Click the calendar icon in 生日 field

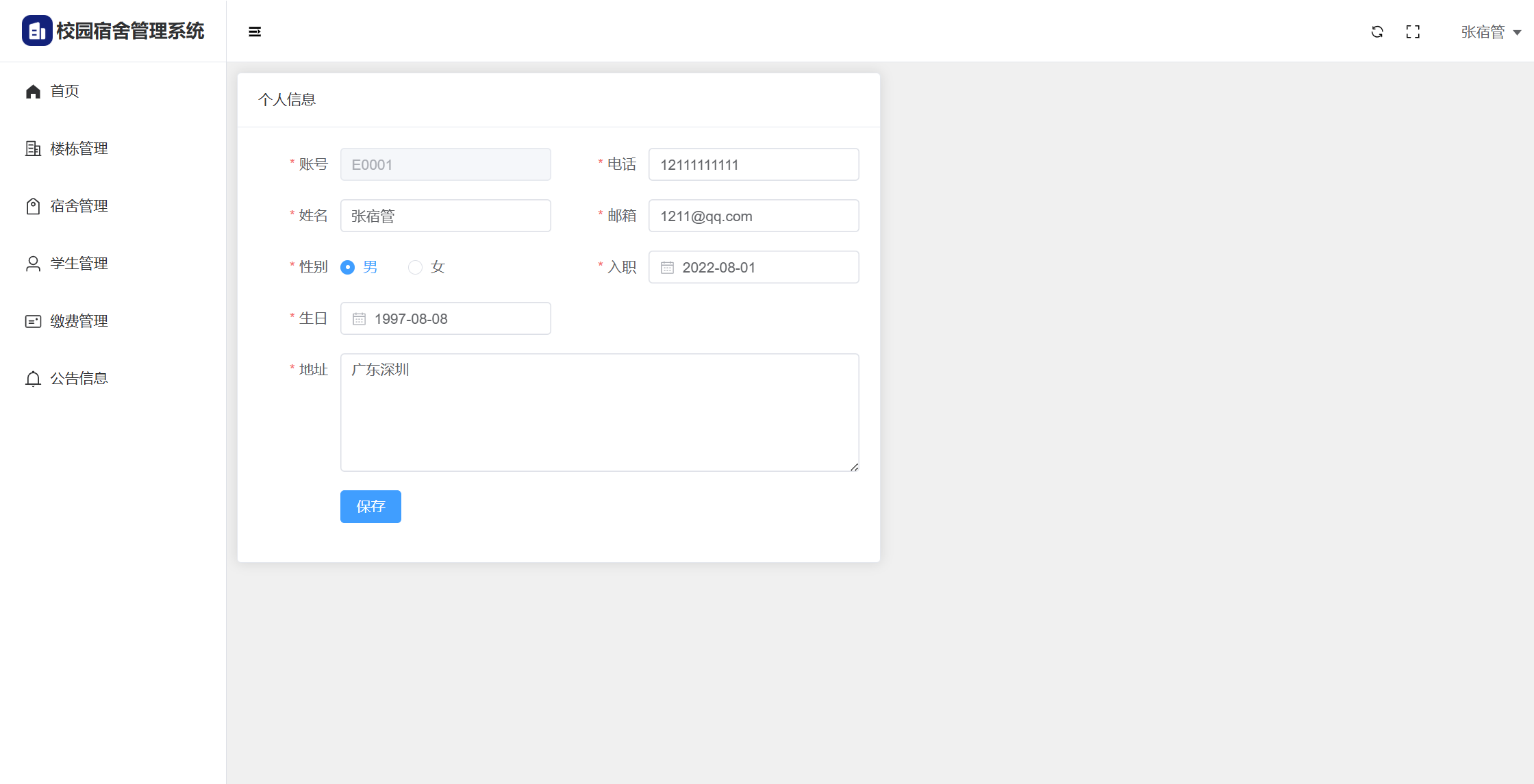click(359, 319)
